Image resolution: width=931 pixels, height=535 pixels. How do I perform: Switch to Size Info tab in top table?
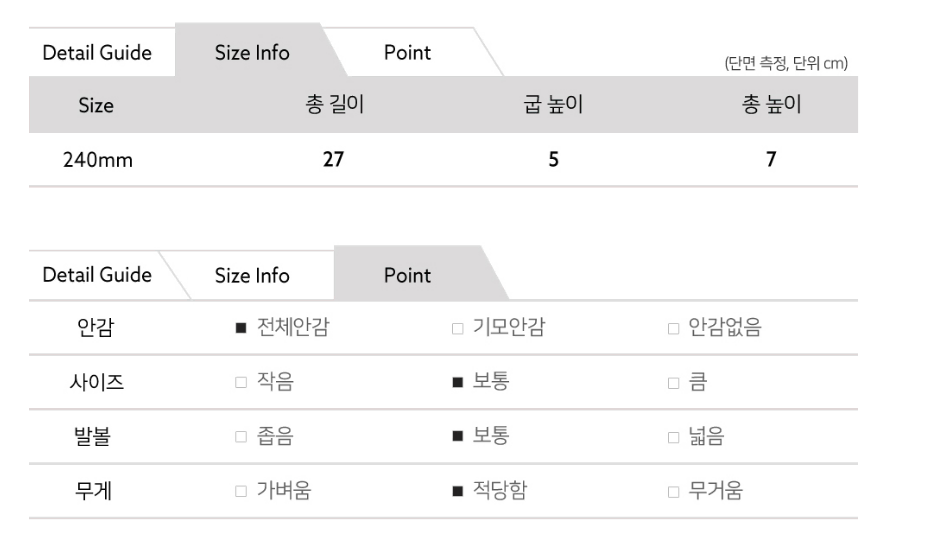(252, 53)
